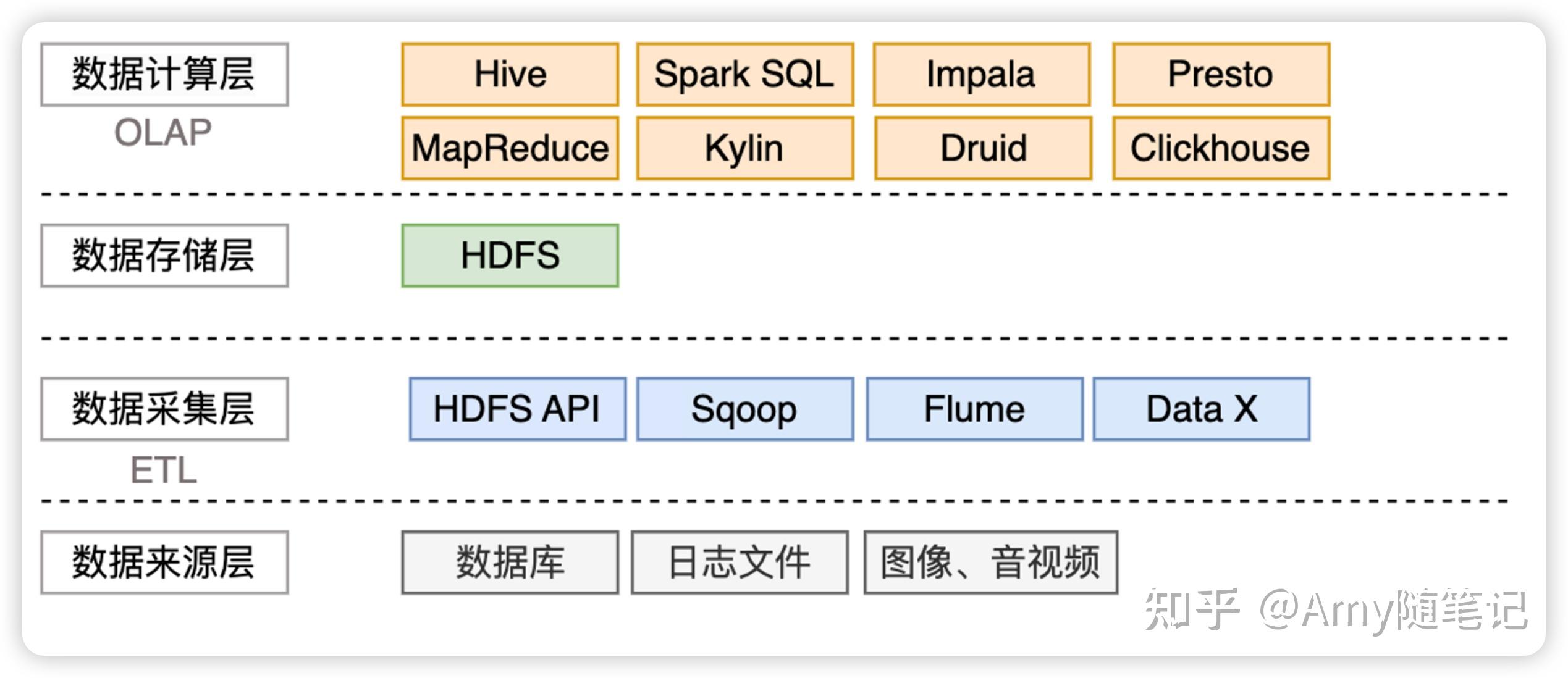The height and width of the screenshot is (678, 1568).
Task: Click the 日志文件 box
Action: coord(740,563)
